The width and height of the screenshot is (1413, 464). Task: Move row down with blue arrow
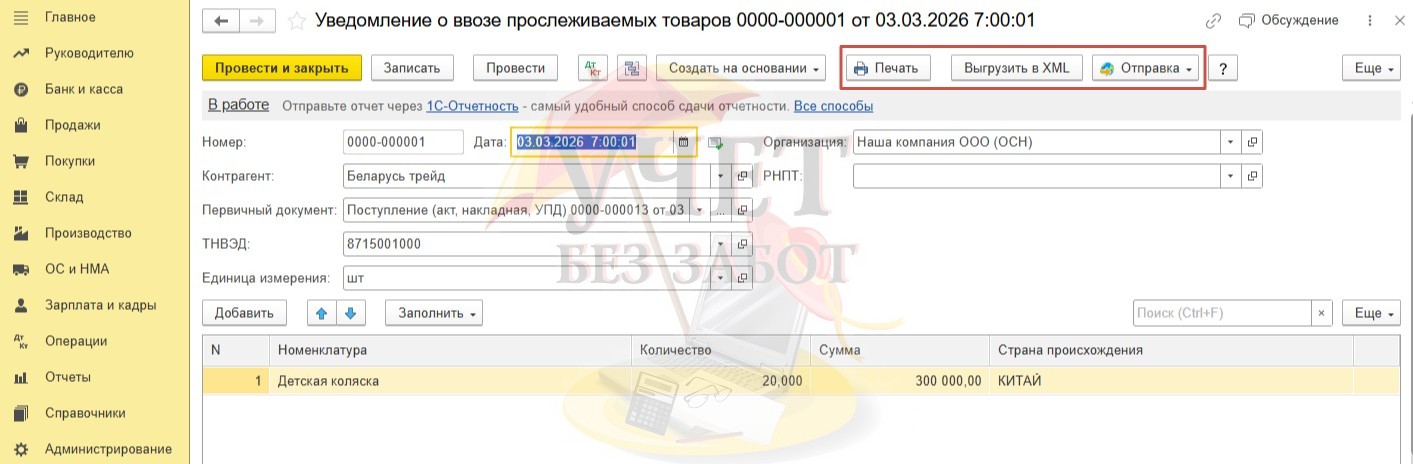[x=350, y=313]
